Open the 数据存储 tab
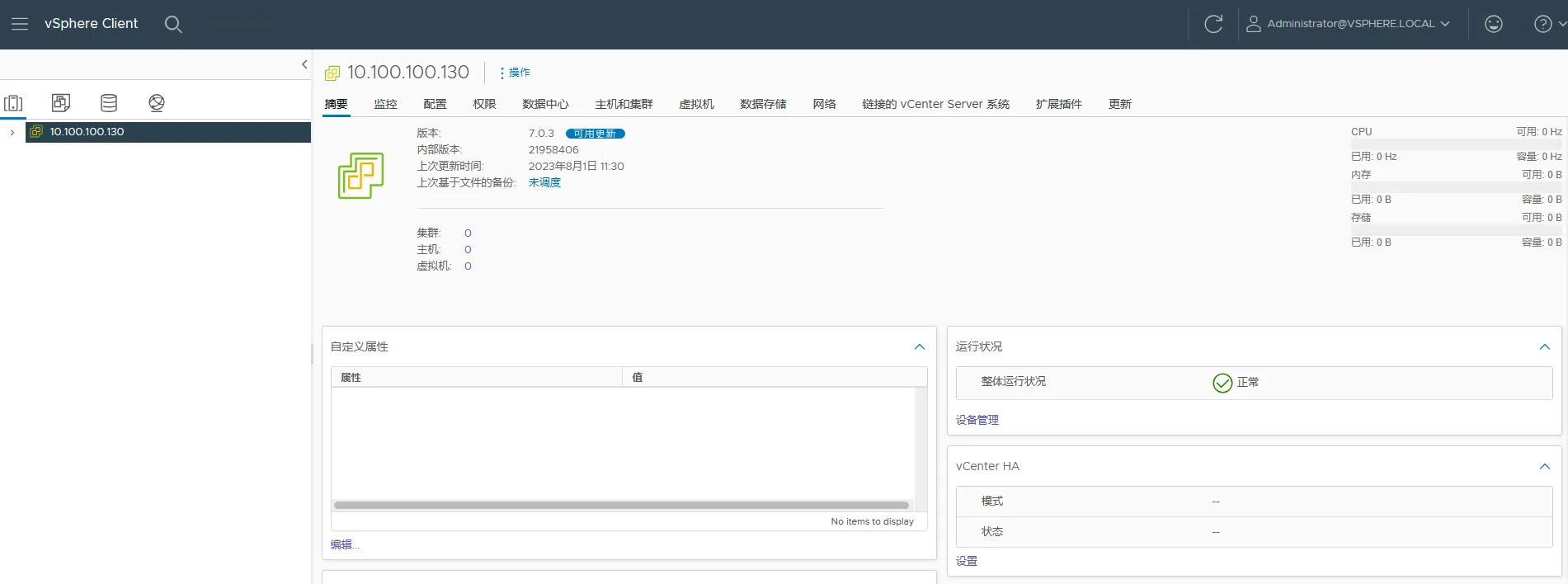1568x584 pixels. [763, 104]
